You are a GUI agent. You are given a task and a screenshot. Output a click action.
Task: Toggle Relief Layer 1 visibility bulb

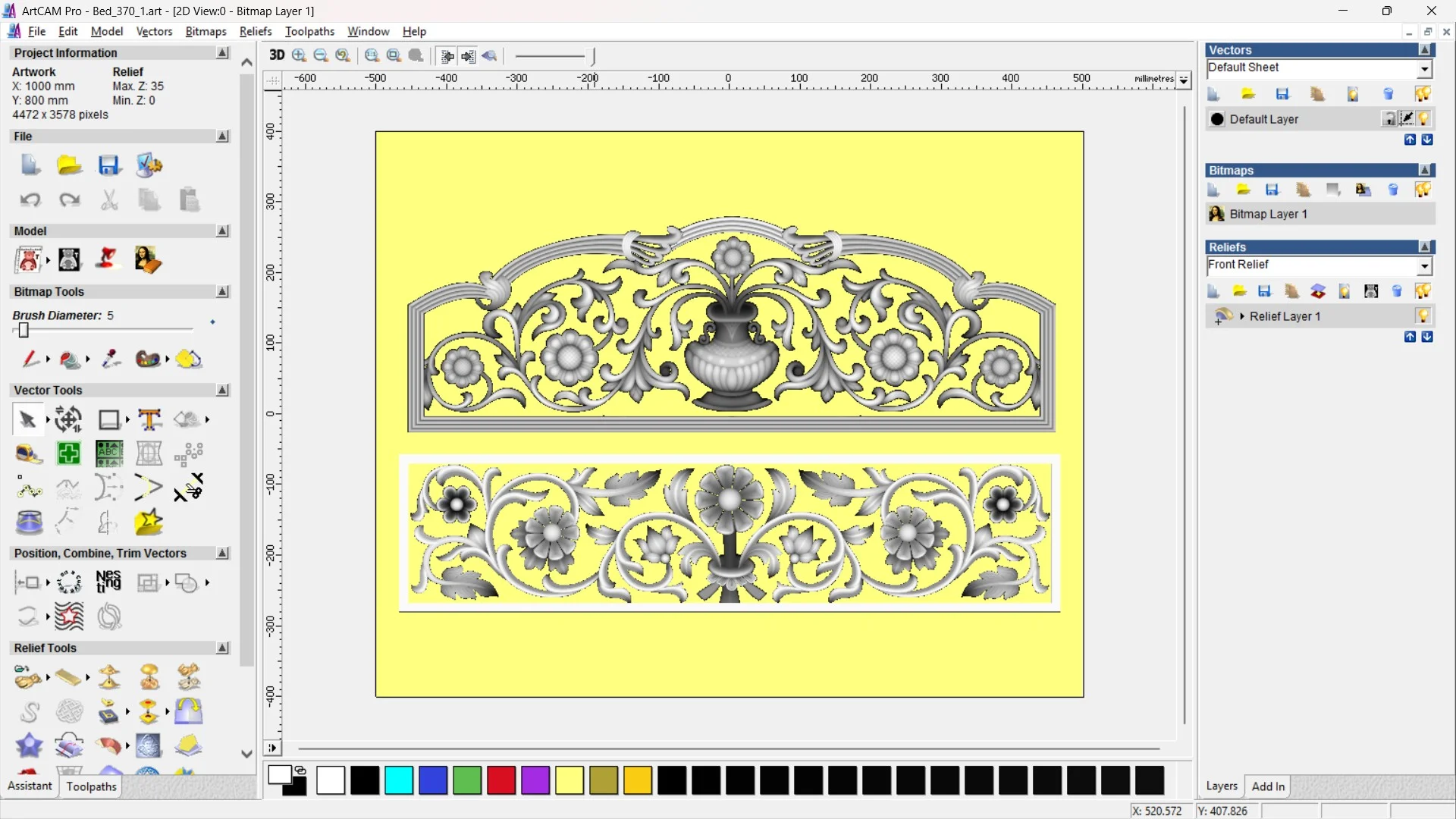(1423, 316)
